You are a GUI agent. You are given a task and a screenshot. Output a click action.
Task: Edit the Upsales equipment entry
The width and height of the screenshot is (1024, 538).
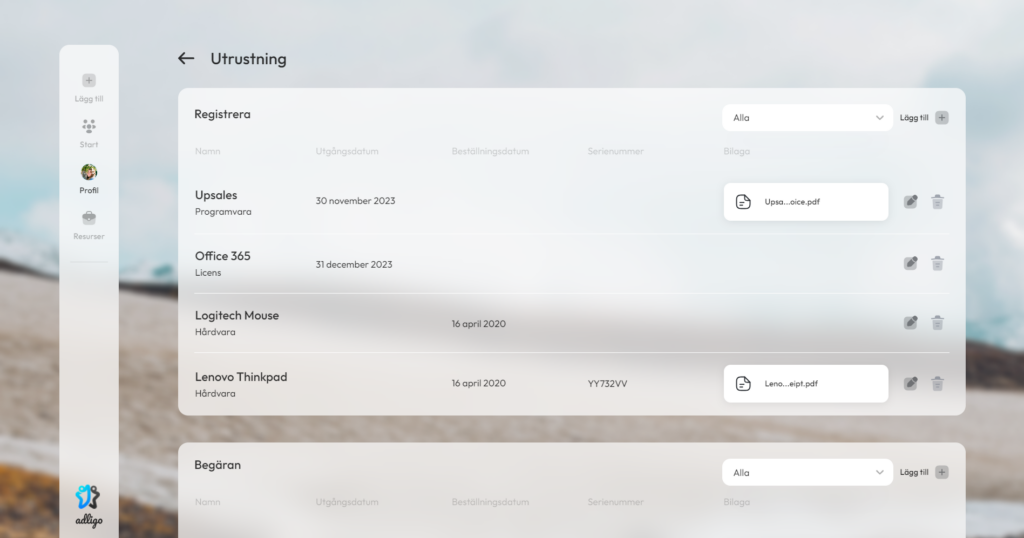coord(910,202)
